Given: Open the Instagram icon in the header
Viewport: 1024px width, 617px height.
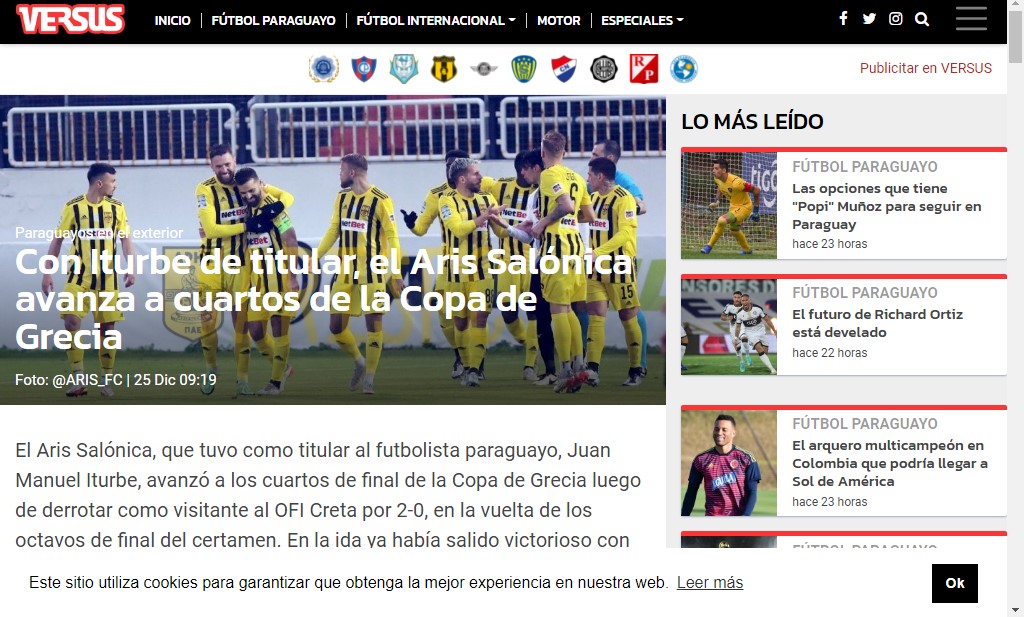Looking at the screenshot, I should [895, 18].
